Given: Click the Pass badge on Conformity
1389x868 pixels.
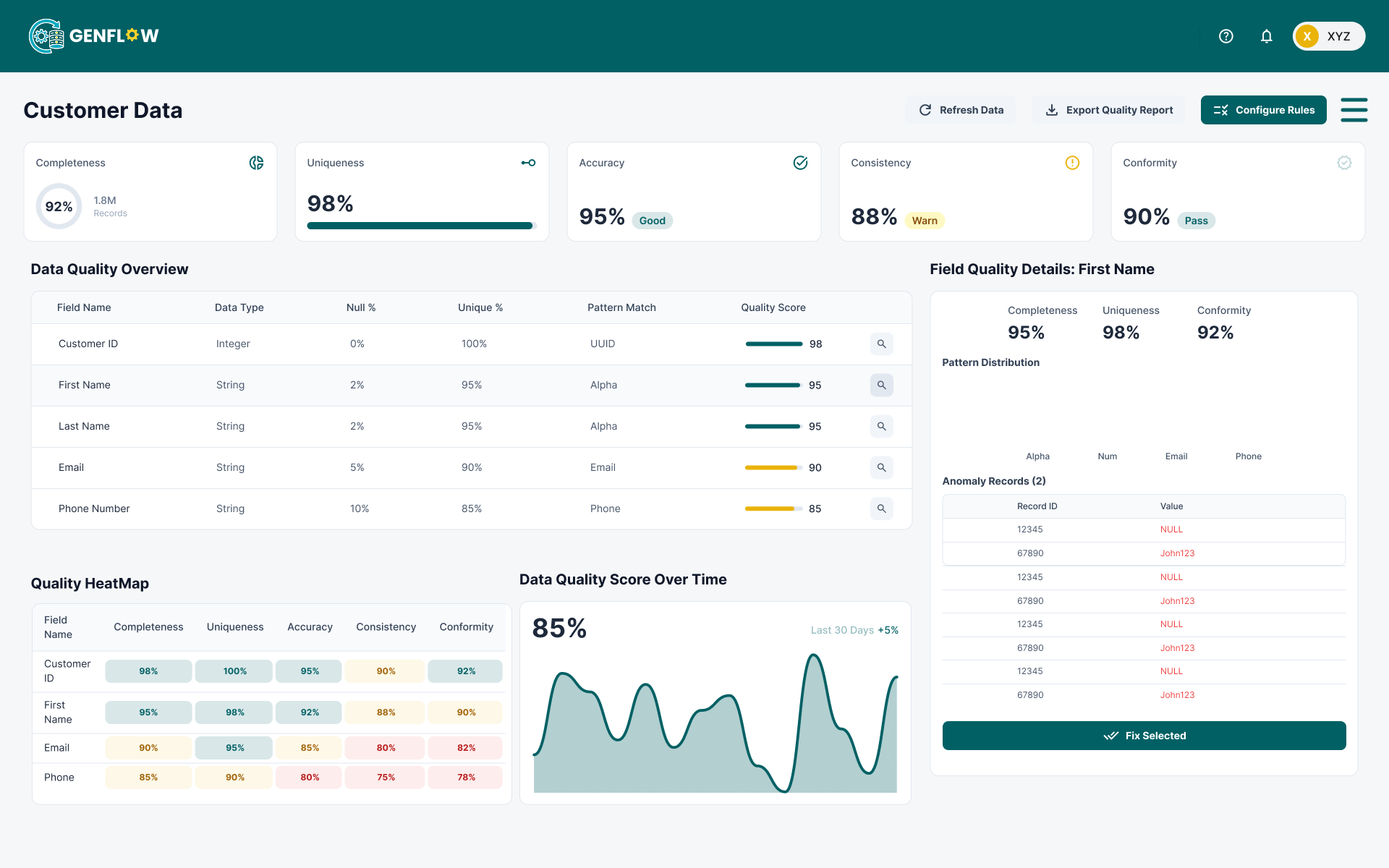Looking at the screenshot, I should point(1196,221).
